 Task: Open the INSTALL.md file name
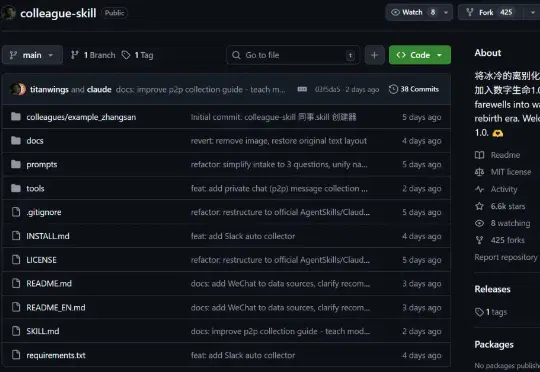point(48,236)
